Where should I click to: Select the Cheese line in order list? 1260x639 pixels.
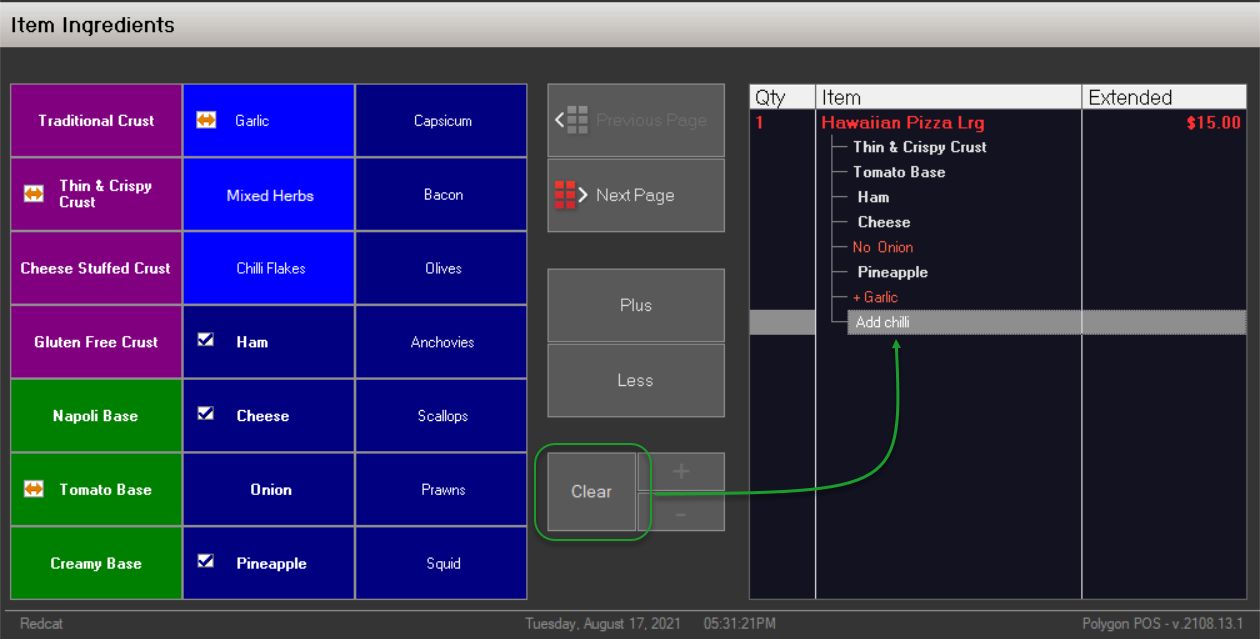point(884,222)
